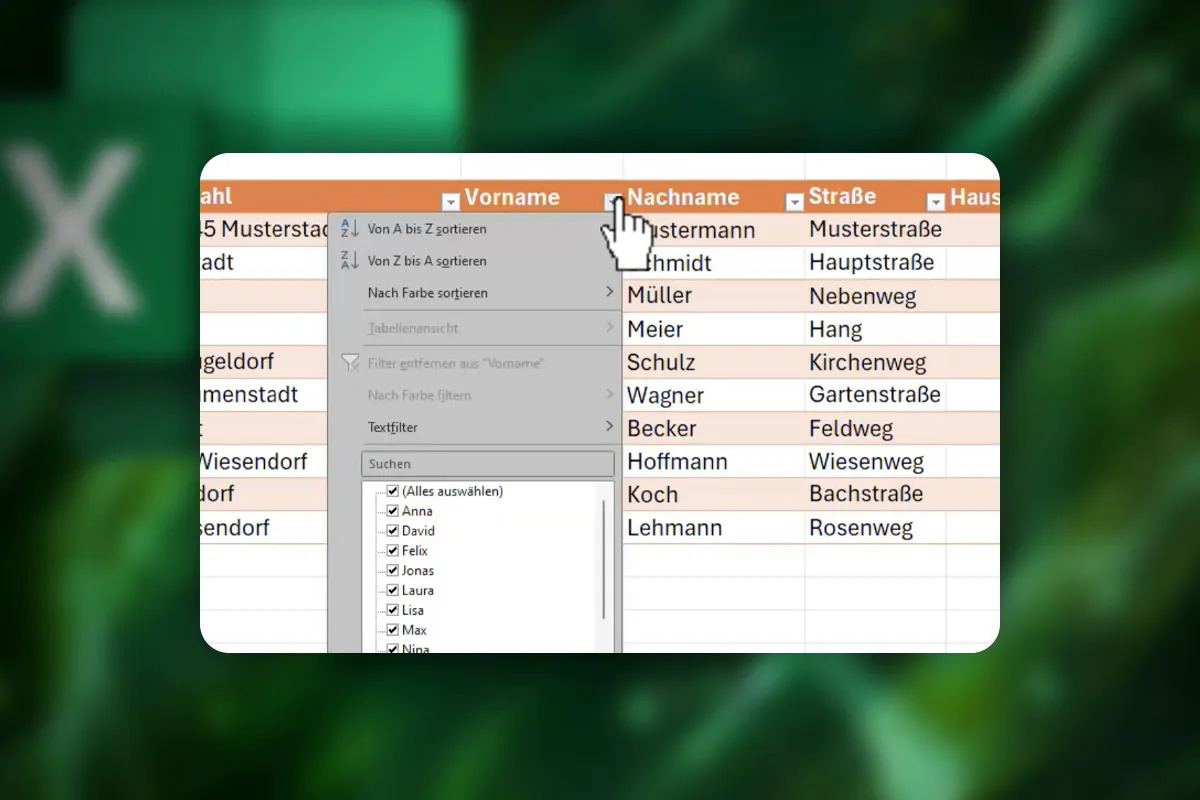Select the cell containing Hoffmann

coord(714,461)
